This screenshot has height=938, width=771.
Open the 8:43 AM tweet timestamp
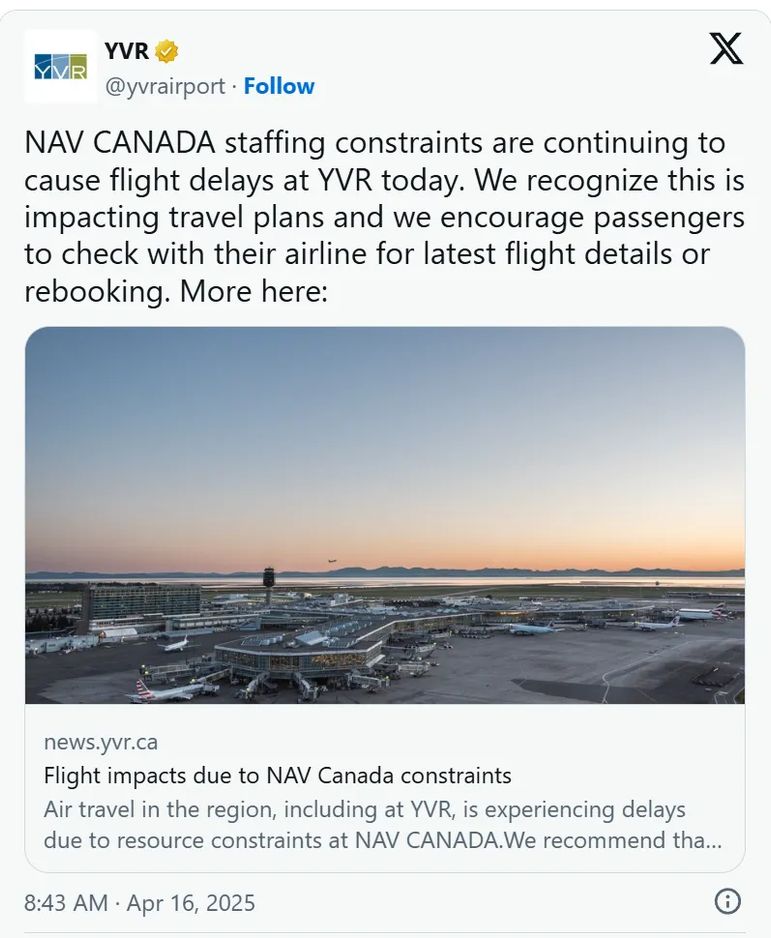click(x=65, y=903)
